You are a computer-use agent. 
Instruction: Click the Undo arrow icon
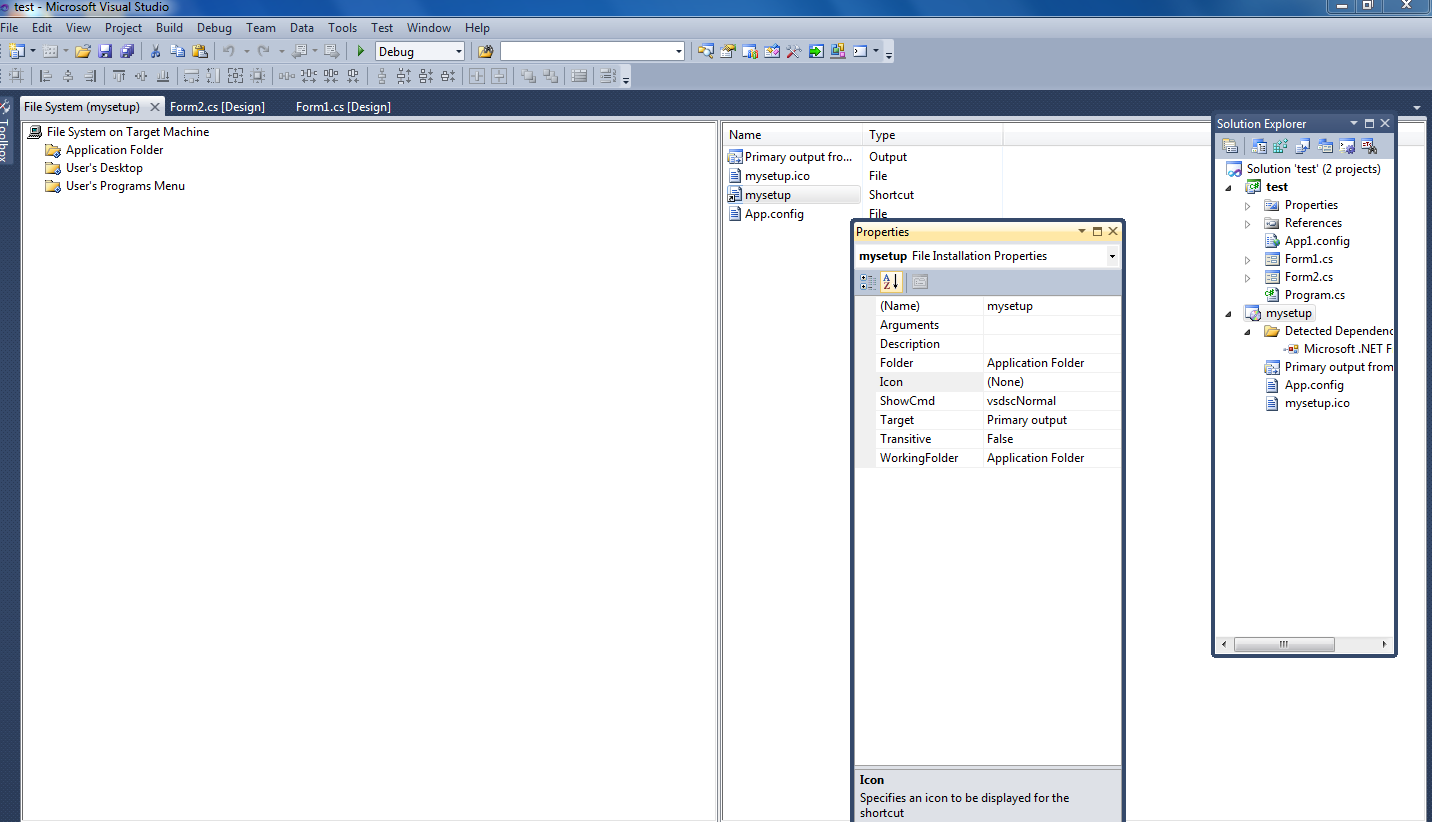[x=229, y=51]
